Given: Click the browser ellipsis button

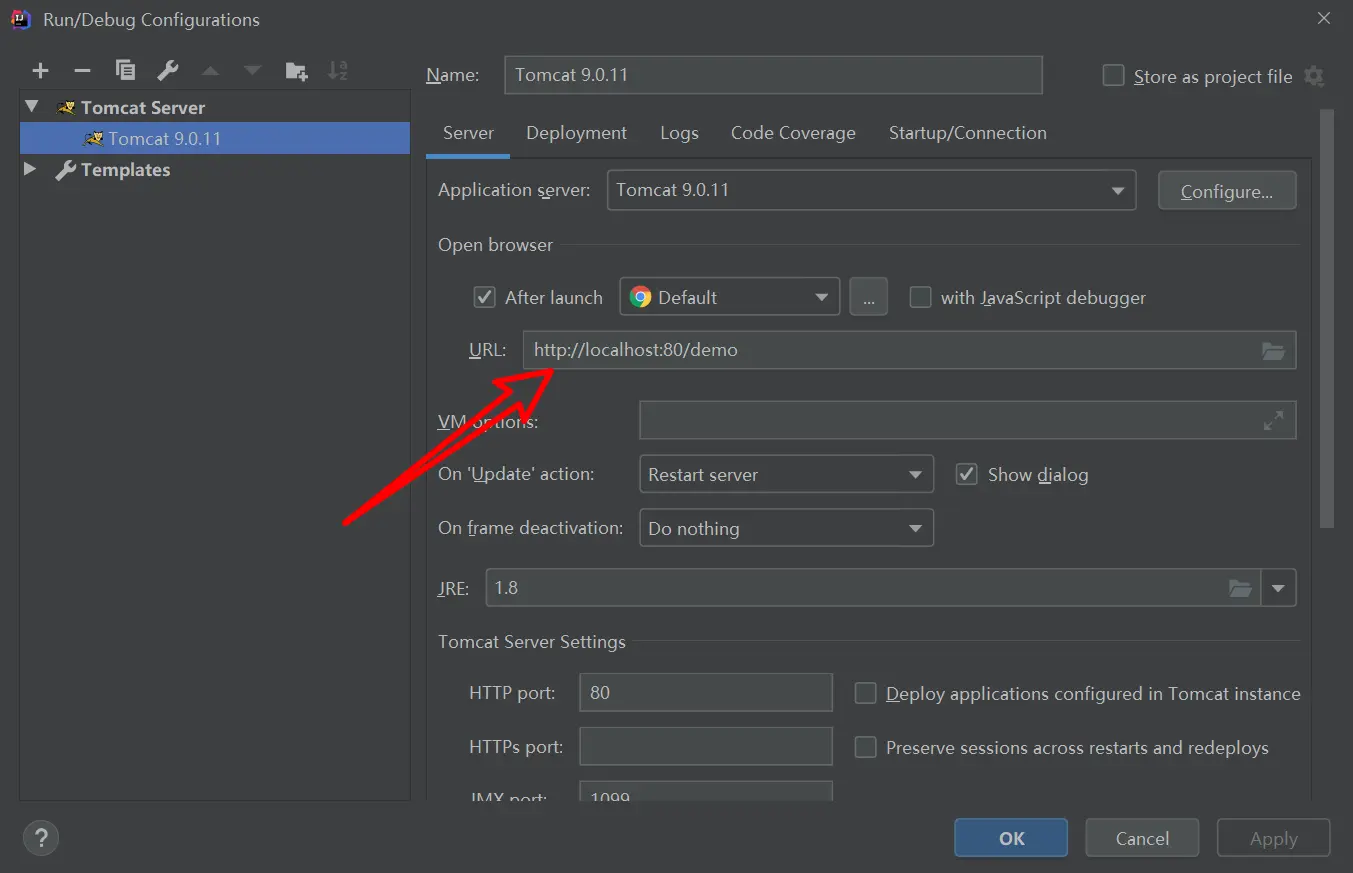Looking at the screenshot, I should pyautogui.click(x=869, y=297).
